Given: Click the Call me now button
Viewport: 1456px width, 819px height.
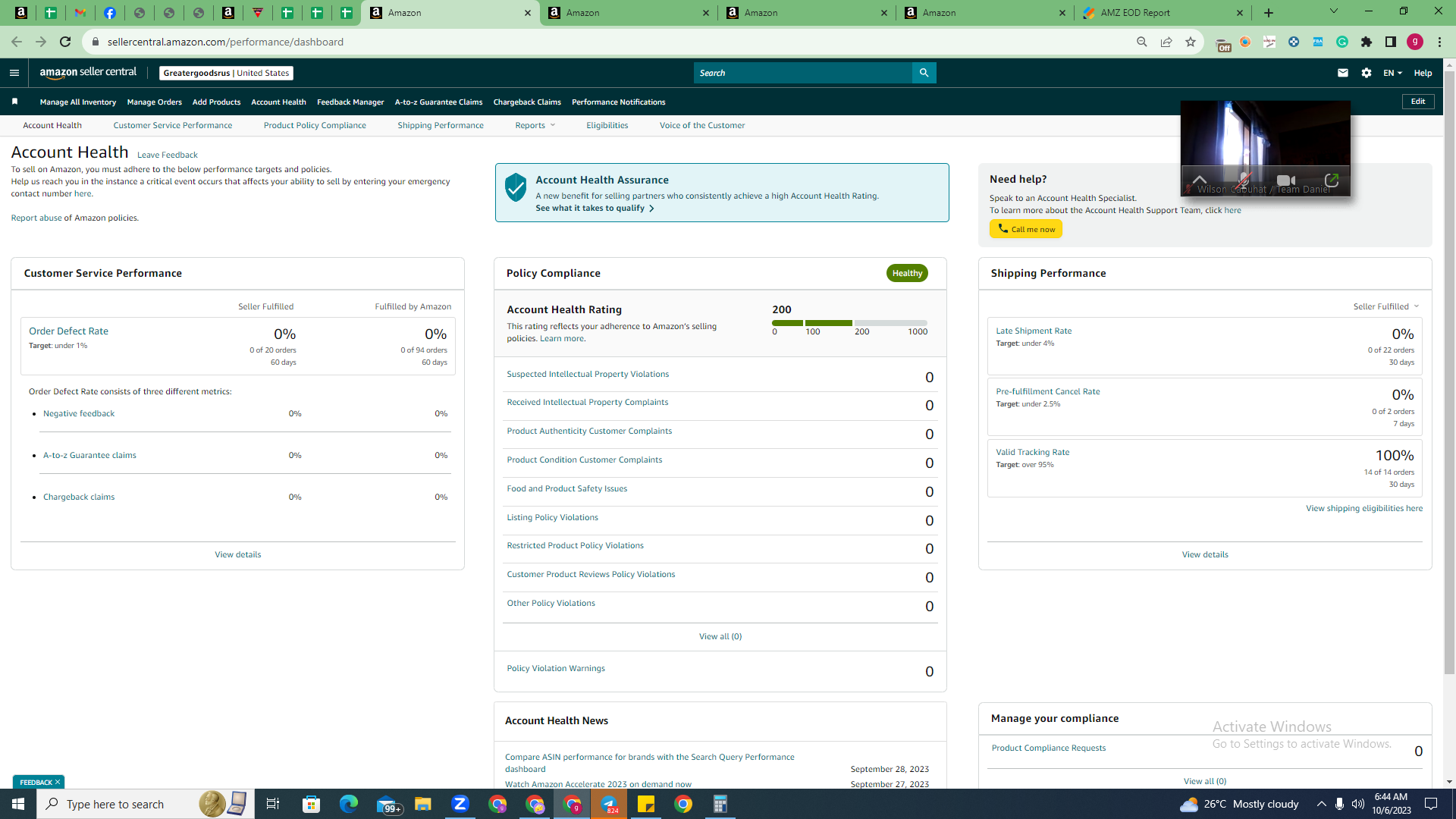Looking at the screenshot, I should coord(1026,229).
